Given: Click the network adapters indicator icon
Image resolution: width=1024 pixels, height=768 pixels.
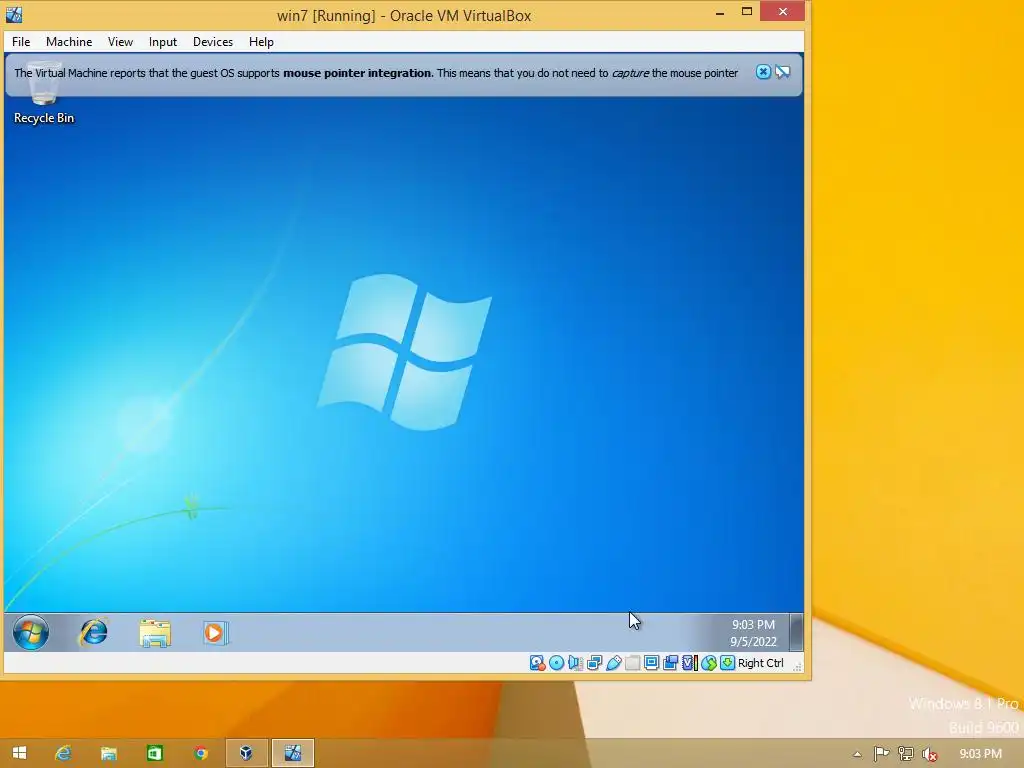Looking at the screenshot, I should pyautogui.click(x=594, y=663).
